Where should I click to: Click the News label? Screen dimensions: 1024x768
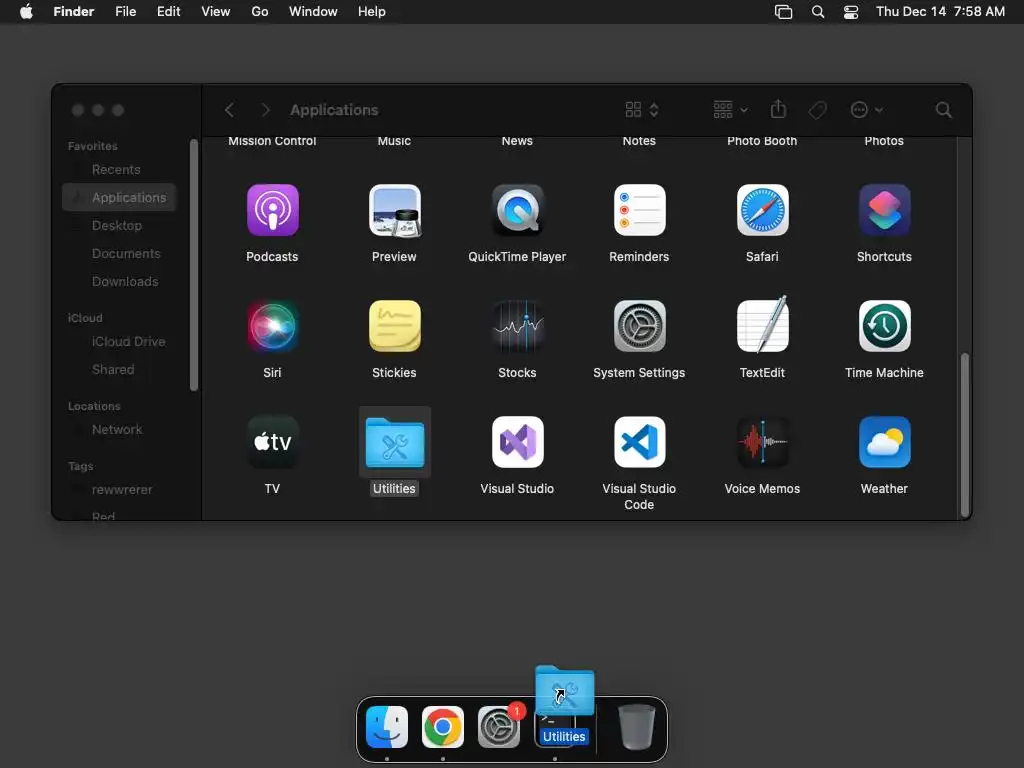click(517, 141)
